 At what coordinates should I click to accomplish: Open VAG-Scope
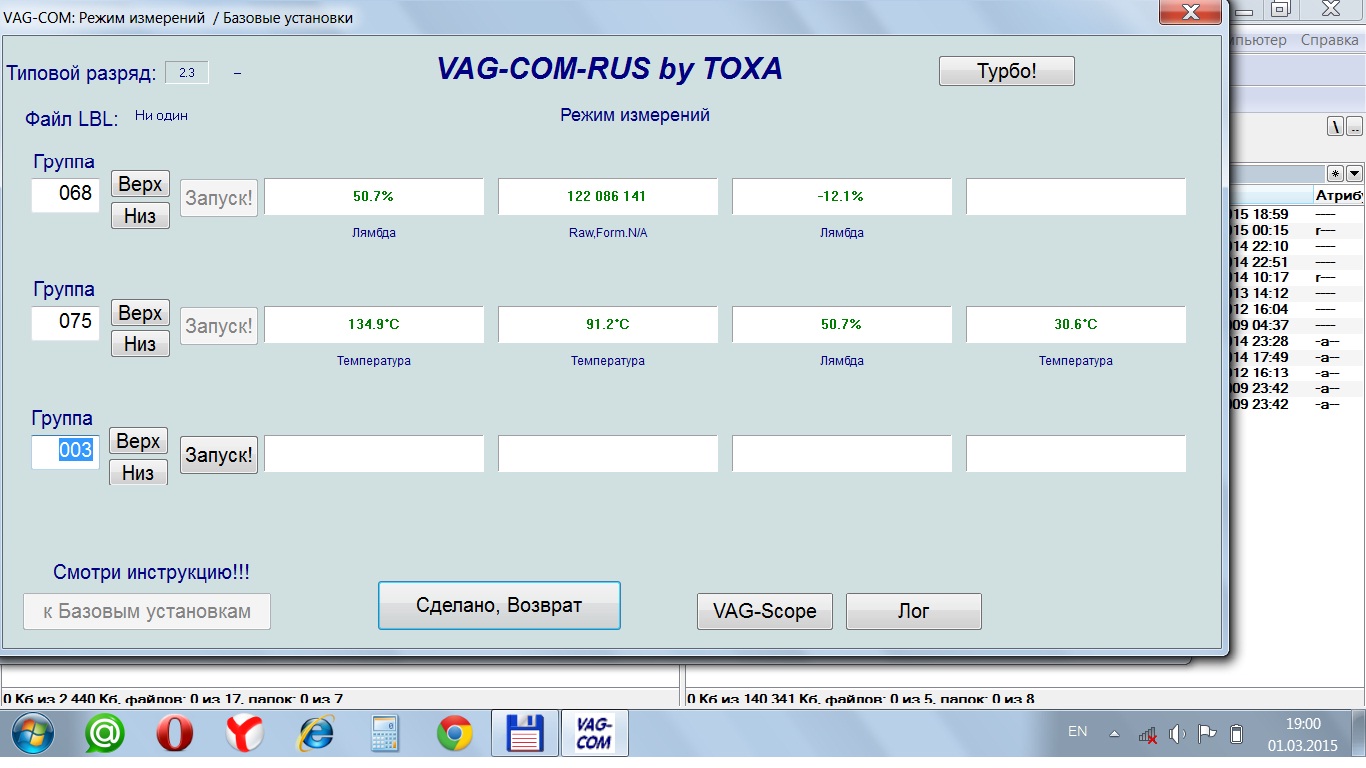click(764, 611)
